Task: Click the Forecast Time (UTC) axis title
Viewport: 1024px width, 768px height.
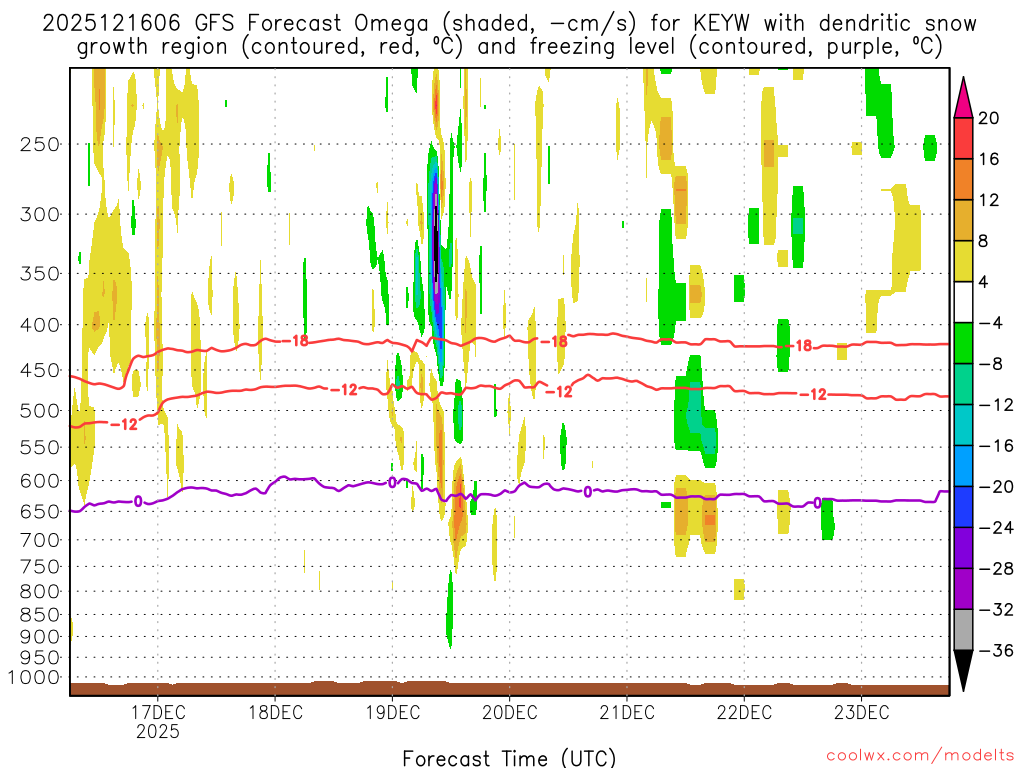Action: point(509,758)
